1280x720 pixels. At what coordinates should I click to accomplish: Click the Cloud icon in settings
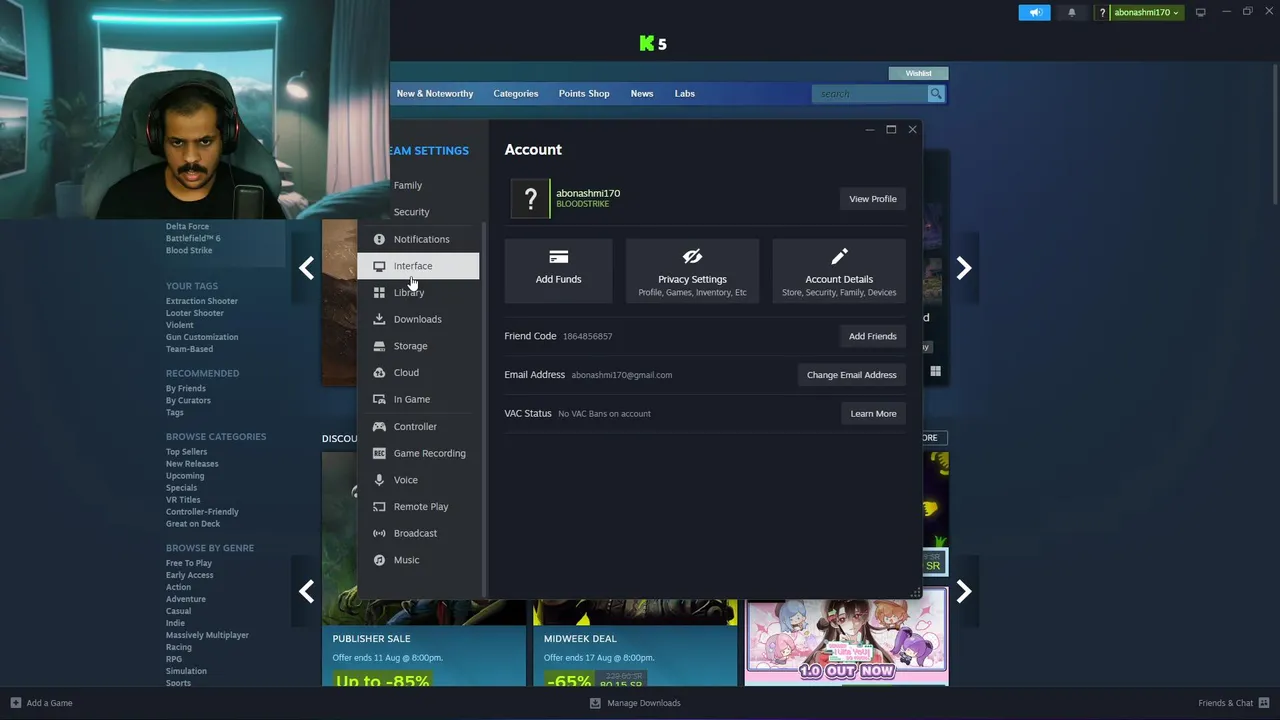click(x=379, y=372)
